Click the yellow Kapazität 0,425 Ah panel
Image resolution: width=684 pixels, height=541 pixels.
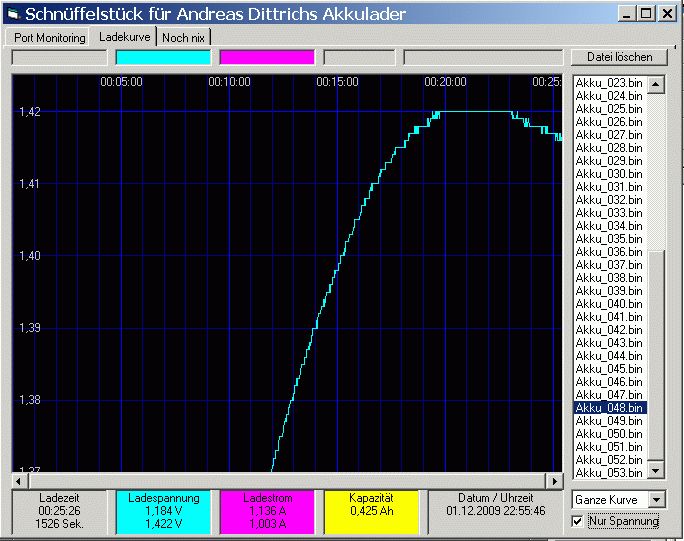[371, 512]
